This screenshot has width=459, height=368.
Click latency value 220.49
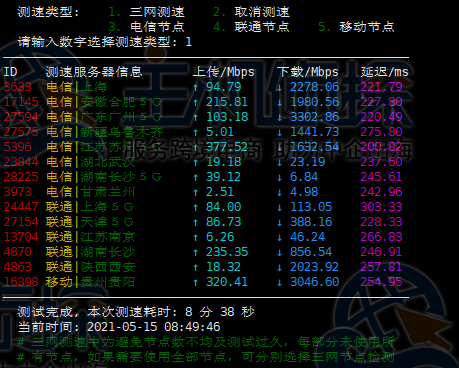(x=381, y=117)
